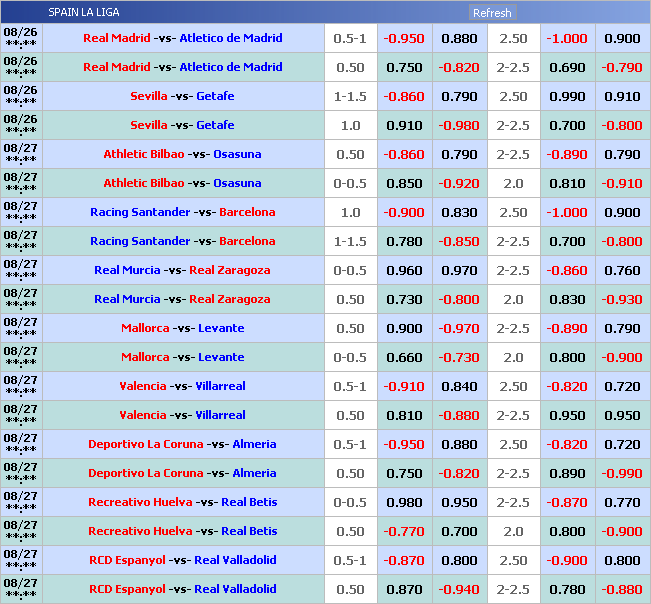Select Real Zaragoza in the 0.960 odds row
This screenshot has height=604, width=651.
(230, 270)
